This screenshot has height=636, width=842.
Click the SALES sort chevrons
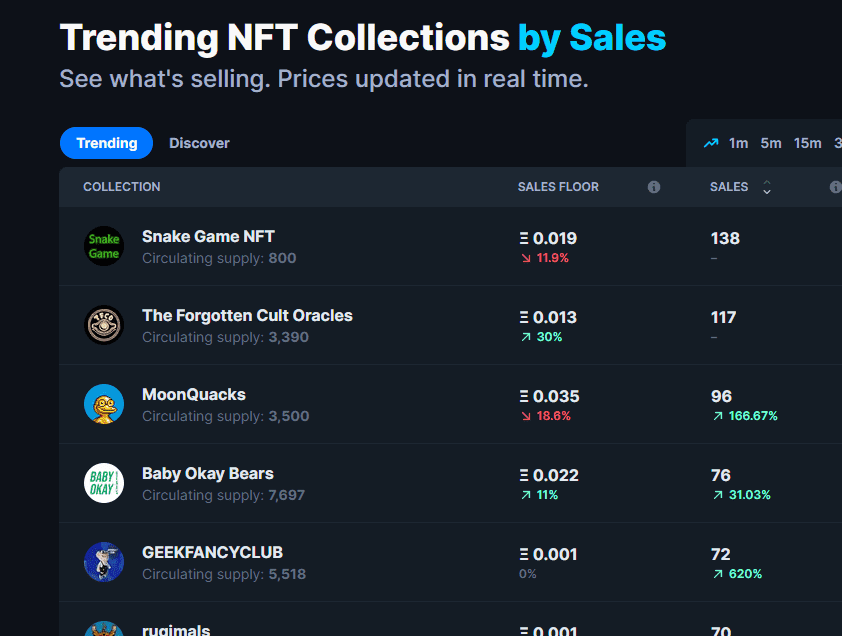coord(766,187)
